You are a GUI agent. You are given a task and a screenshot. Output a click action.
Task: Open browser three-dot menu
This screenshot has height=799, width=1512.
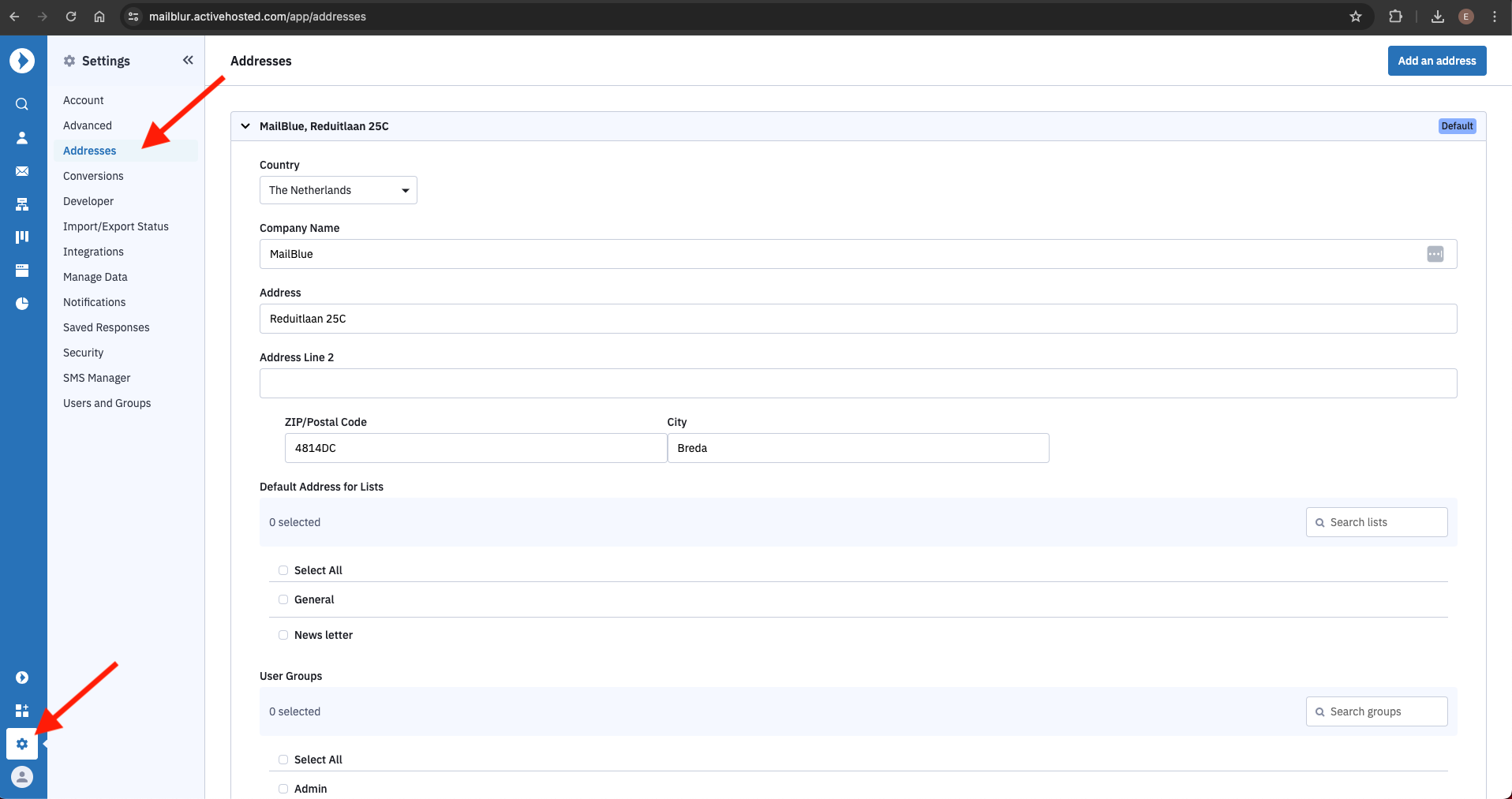pyautogui.click(x=1495, y=17)
